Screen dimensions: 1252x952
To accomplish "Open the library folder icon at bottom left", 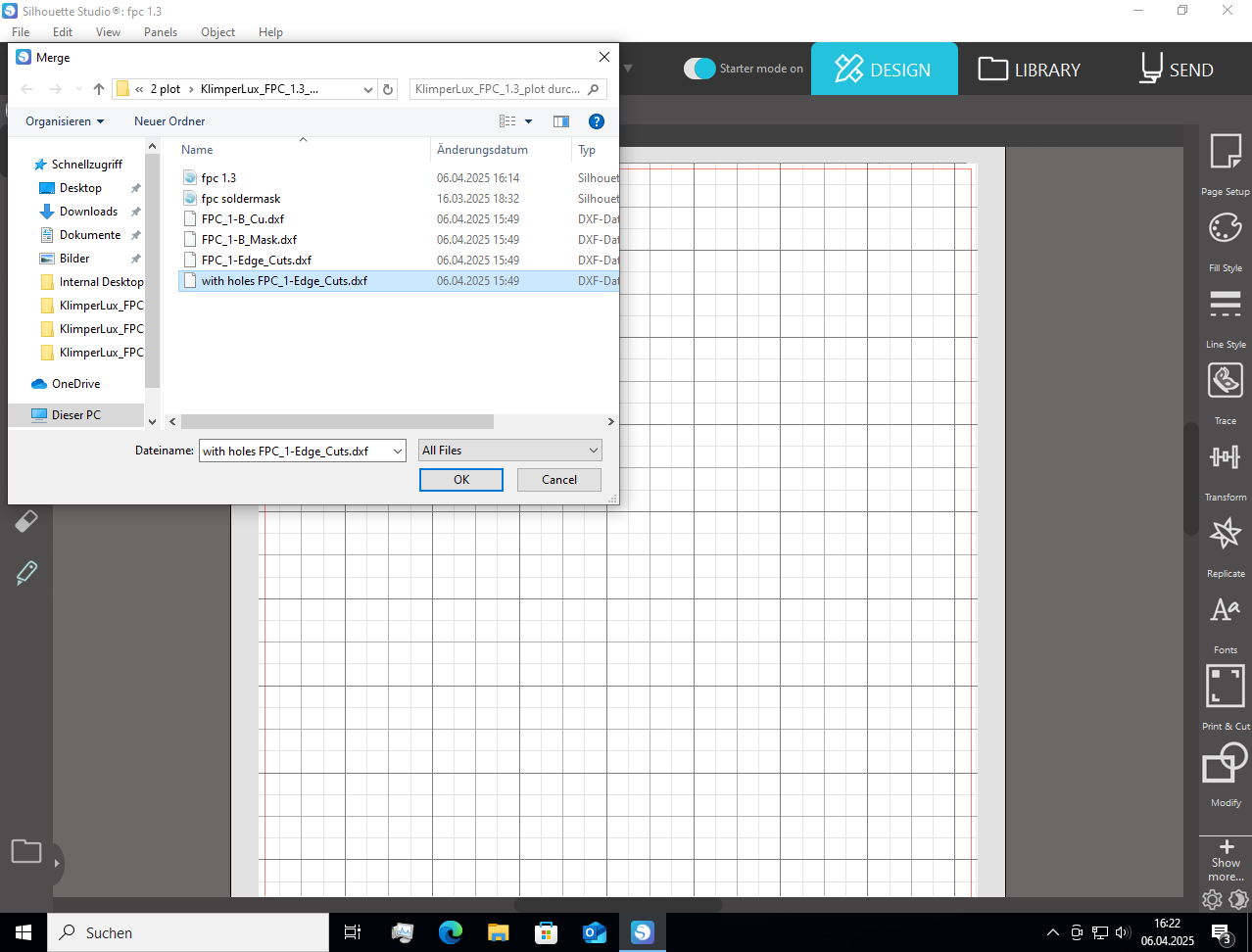I will (26, 850).
